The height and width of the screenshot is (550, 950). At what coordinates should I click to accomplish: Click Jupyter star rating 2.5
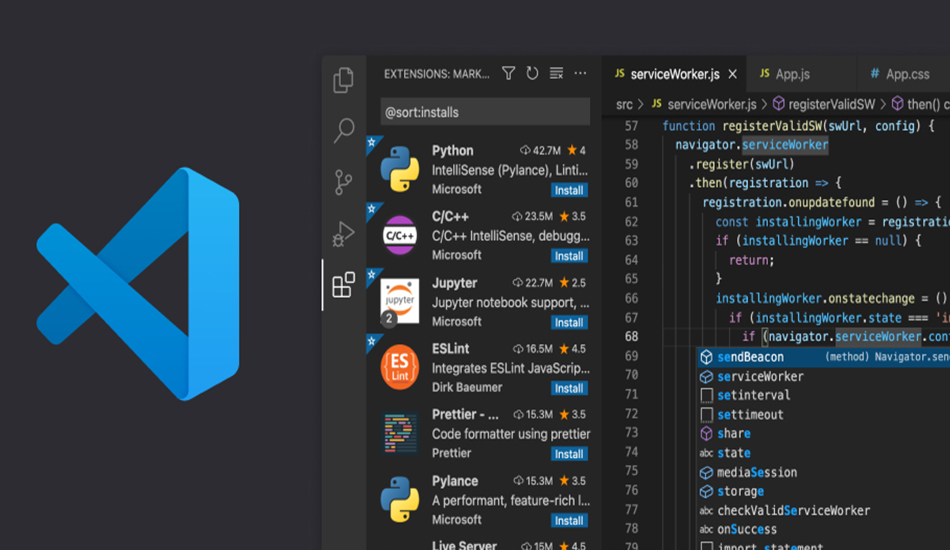click(x=573, y=282)
